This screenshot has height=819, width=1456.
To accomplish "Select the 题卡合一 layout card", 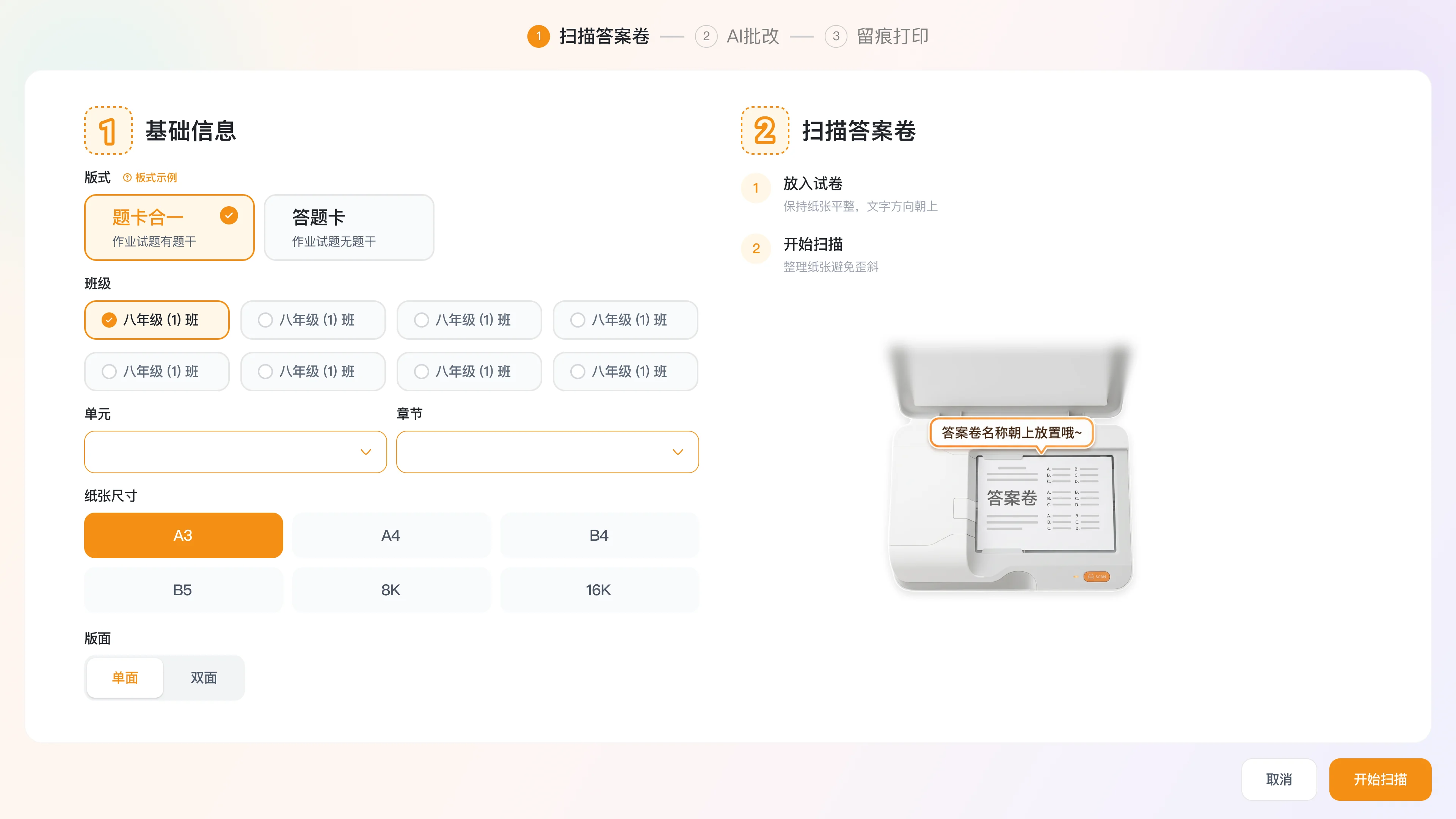I will [x=169, y=227].
